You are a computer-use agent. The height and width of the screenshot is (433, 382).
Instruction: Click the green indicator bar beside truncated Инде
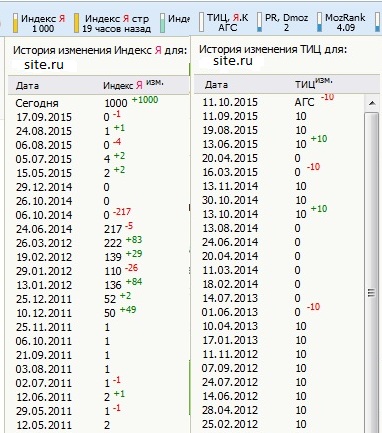pos(163,23)
